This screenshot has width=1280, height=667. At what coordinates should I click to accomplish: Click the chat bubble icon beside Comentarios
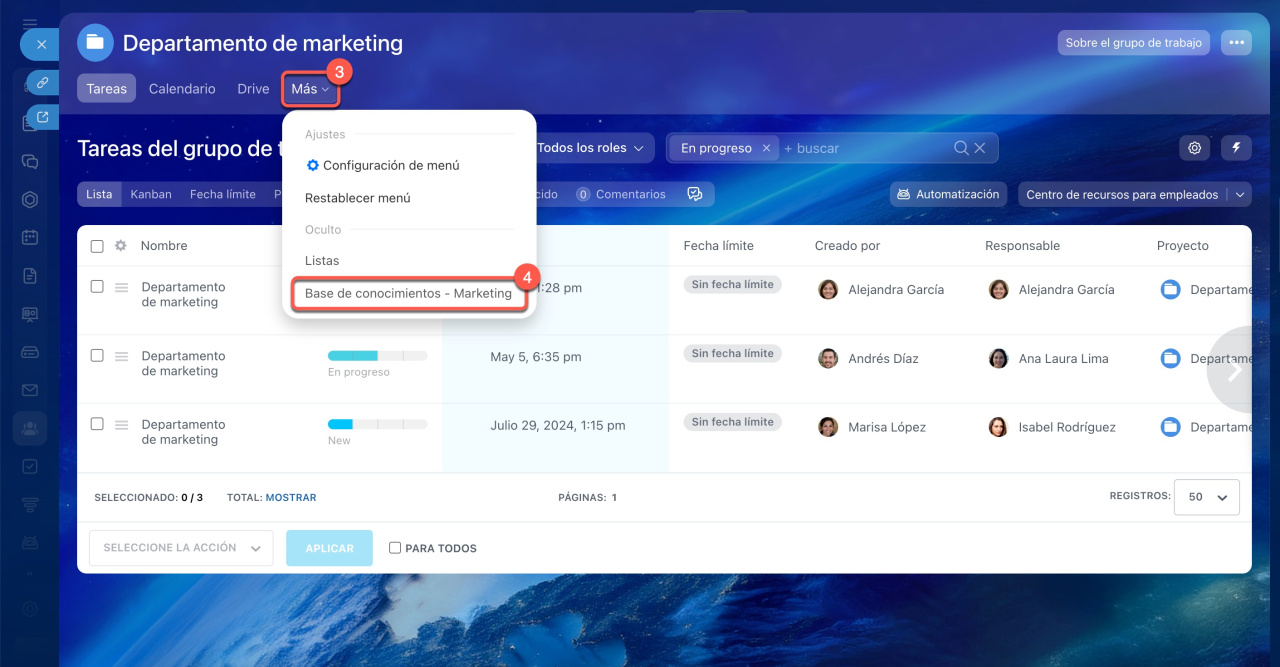pyautogui.click(x=695, y=194)
